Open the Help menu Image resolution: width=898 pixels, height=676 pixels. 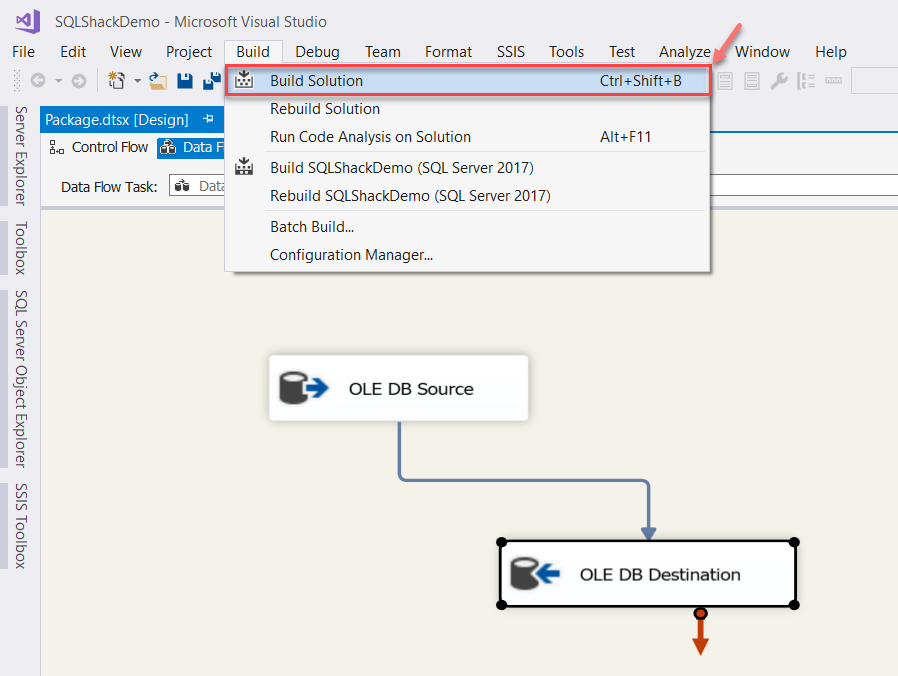[830, 52]
